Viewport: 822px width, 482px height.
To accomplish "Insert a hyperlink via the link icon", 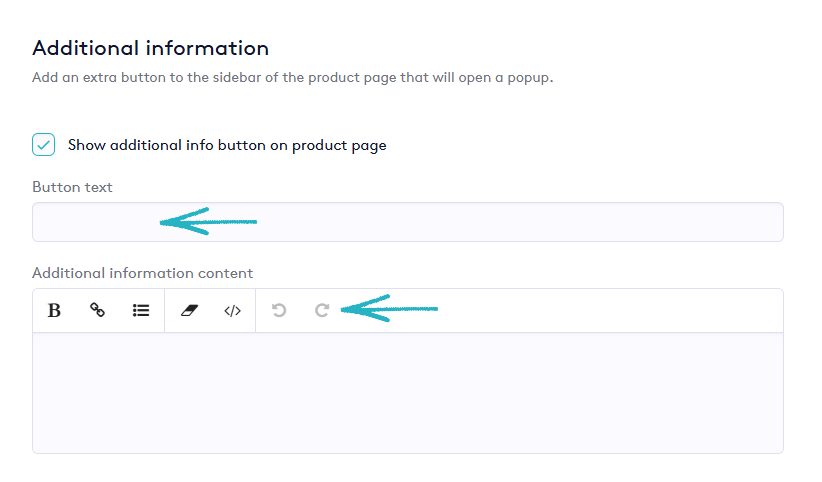I will point(98,311).
